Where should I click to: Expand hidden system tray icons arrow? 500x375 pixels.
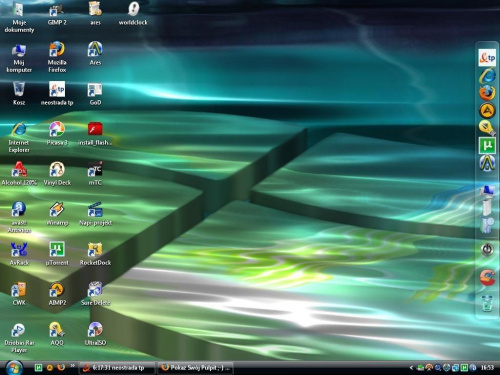411,368
